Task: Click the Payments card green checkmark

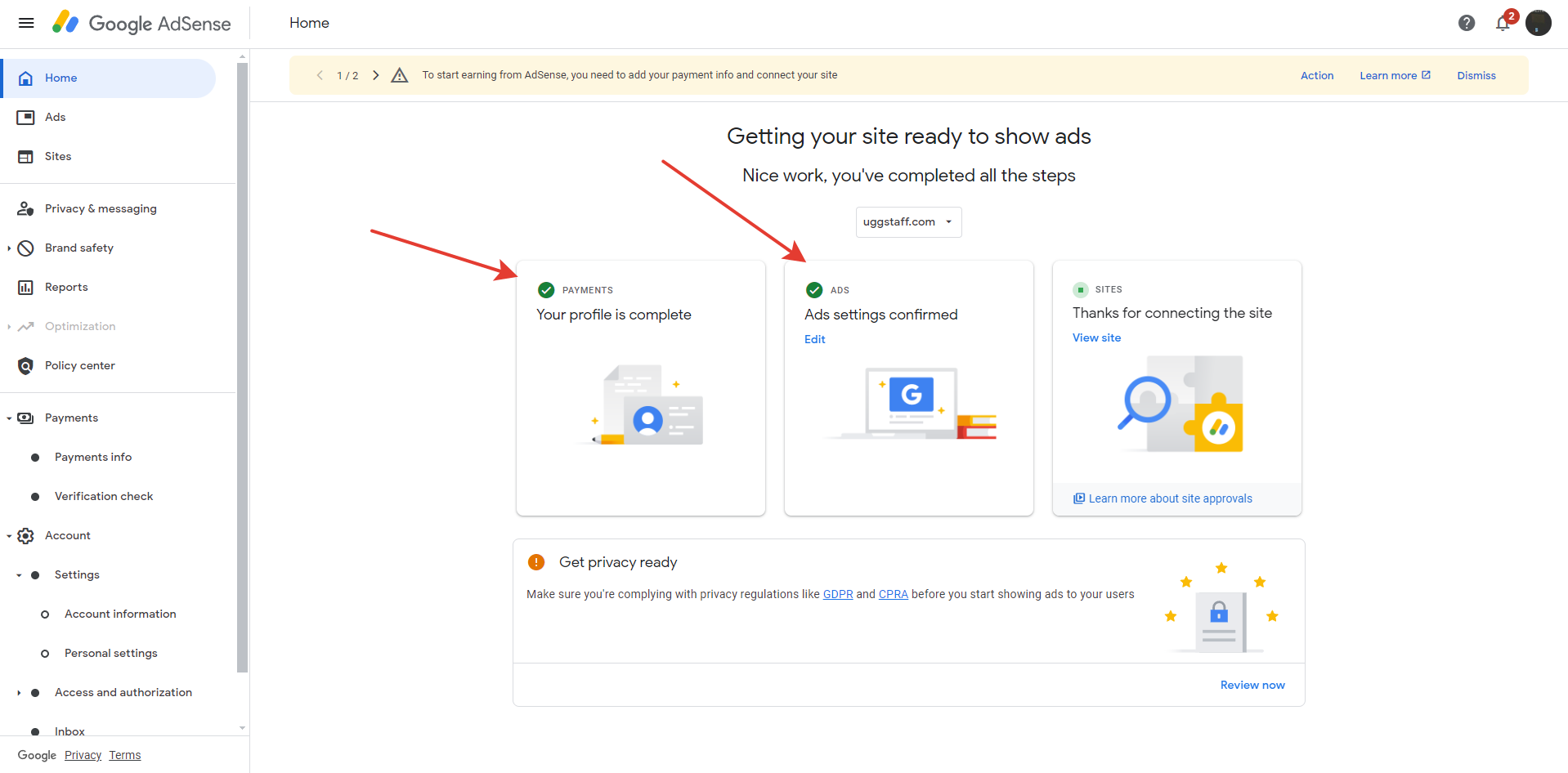Action: pos(546,290)
